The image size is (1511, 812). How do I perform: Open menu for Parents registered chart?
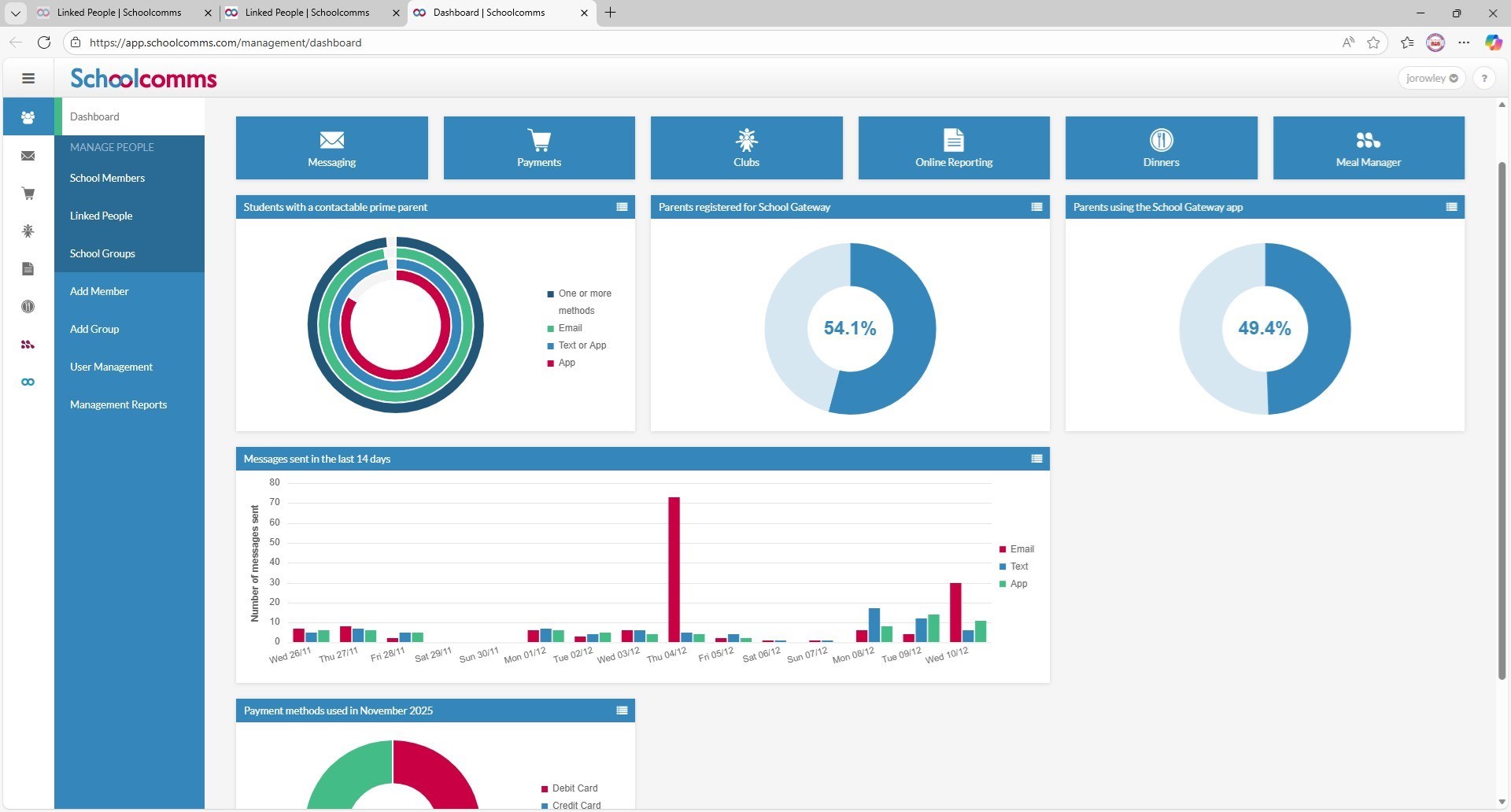point(1036,207)
